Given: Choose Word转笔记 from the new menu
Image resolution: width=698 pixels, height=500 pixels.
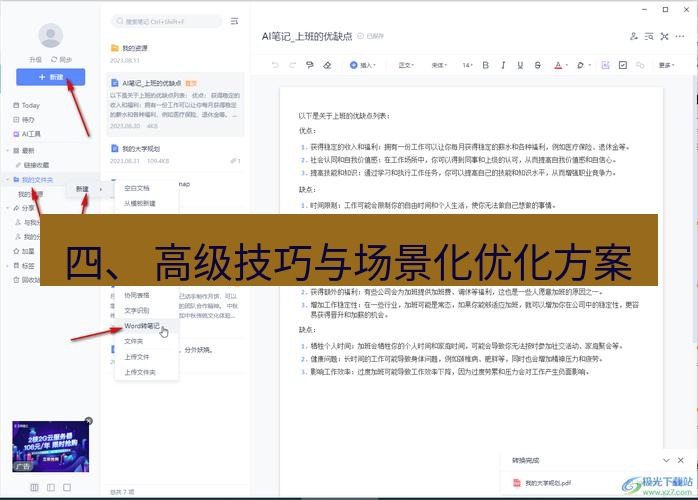Looking at the screenshot, I should pyautogui.click(x=142, y=326).
